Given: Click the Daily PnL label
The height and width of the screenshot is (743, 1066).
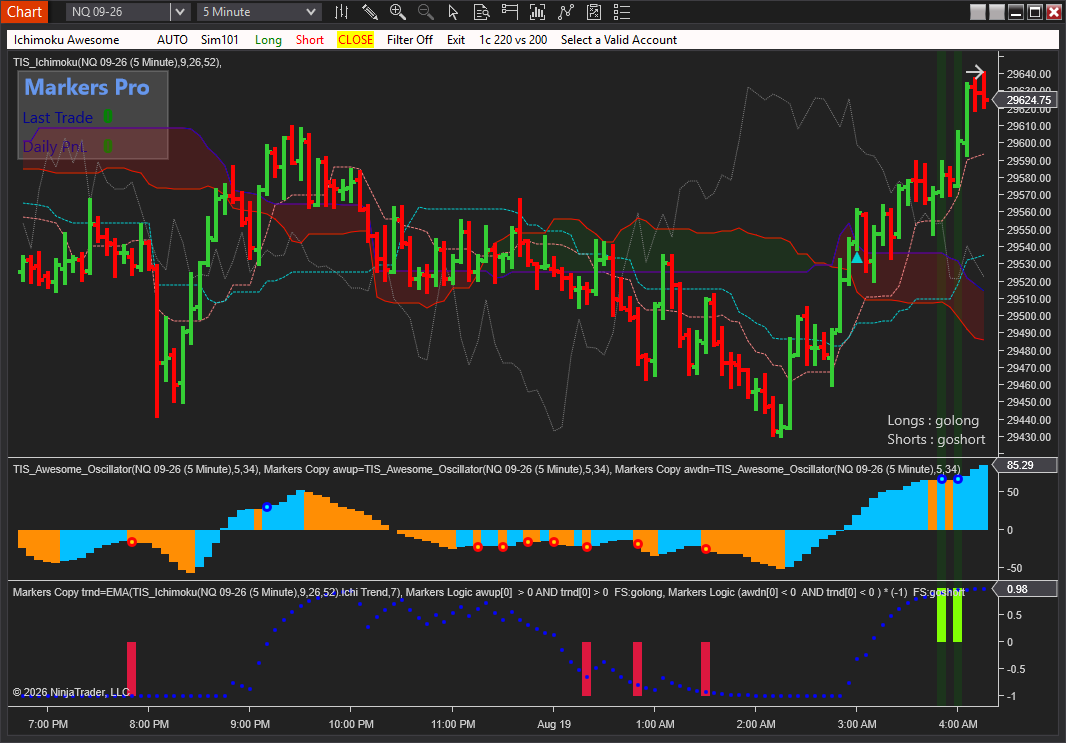Looking at the screenshot, I should (54, 146).
